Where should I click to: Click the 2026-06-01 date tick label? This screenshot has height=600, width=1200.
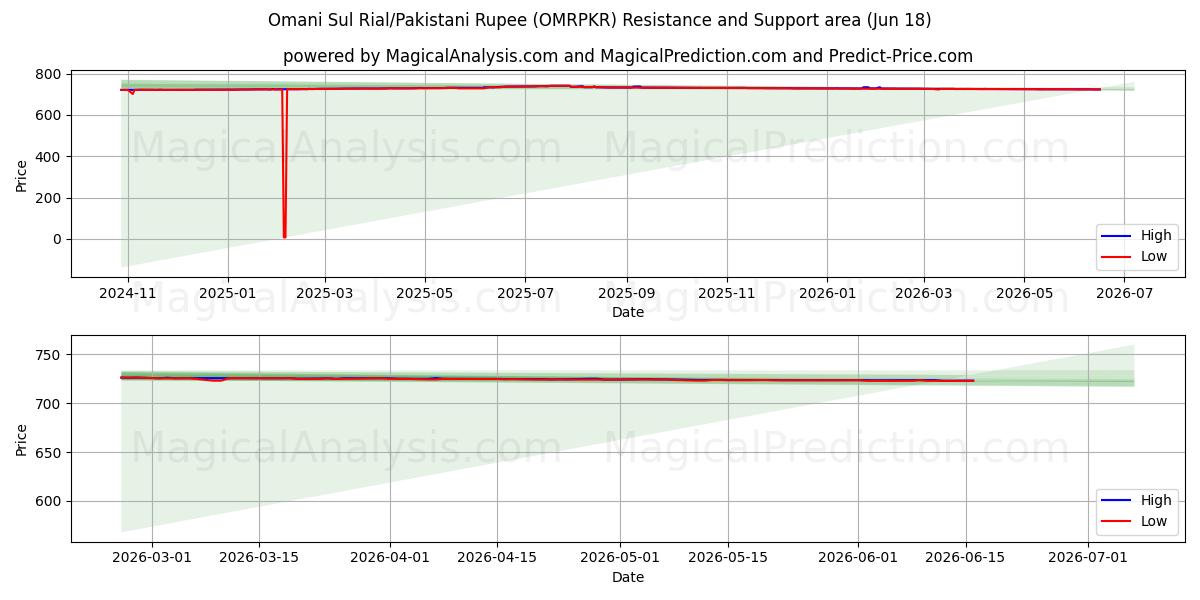coord(858,558)
